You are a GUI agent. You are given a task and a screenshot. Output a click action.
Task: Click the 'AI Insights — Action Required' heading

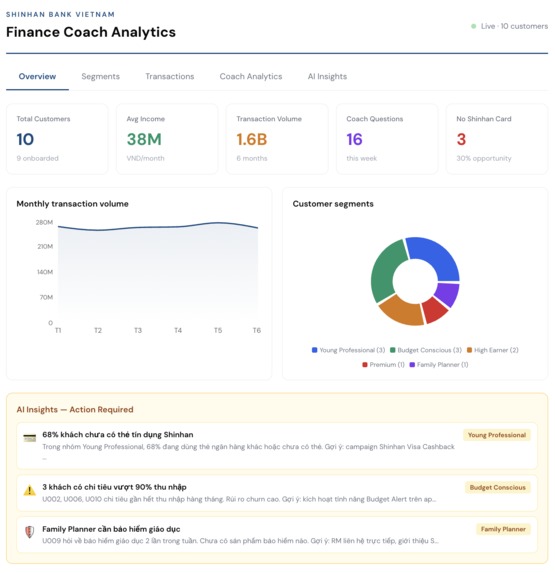pyautogui.click(x=75, y=409)
